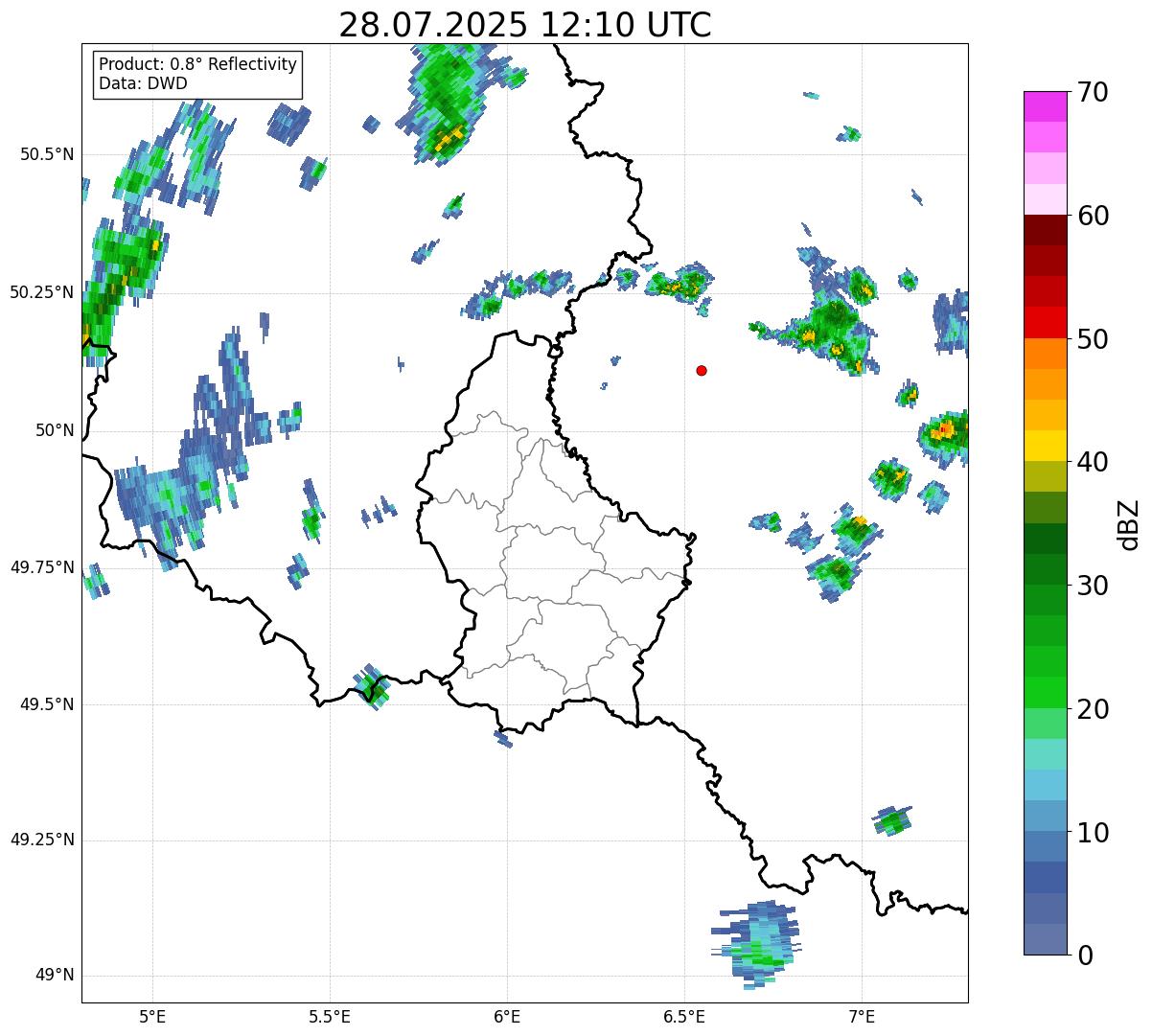Click the small green echo near 7.1°E, 49.3°N
Screen dimensions: 1152x1036
tap(892, 820)
